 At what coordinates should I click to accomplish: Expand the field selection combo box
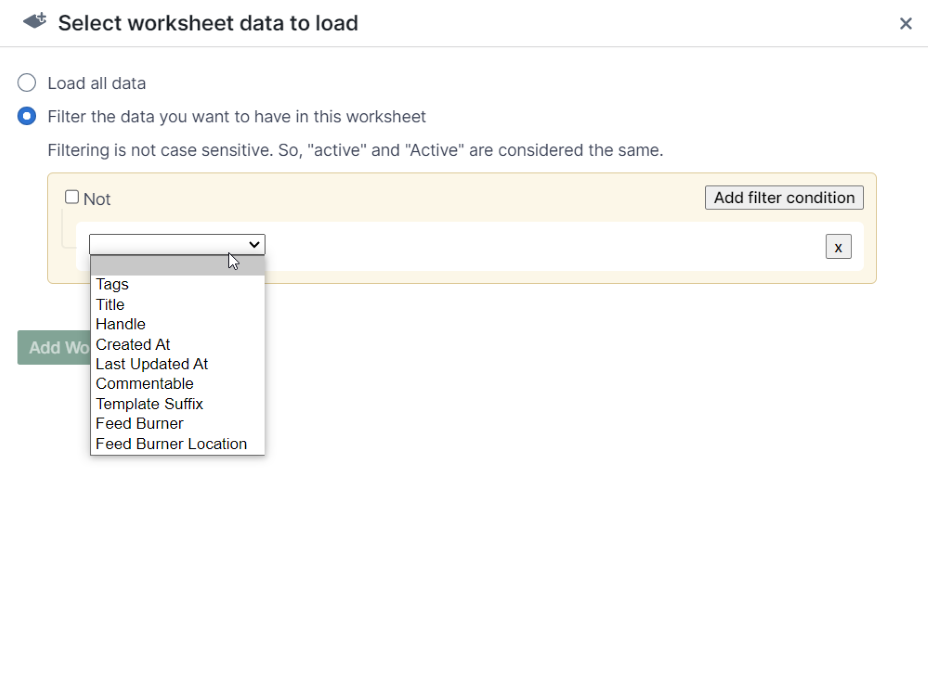tap(176, 244)
